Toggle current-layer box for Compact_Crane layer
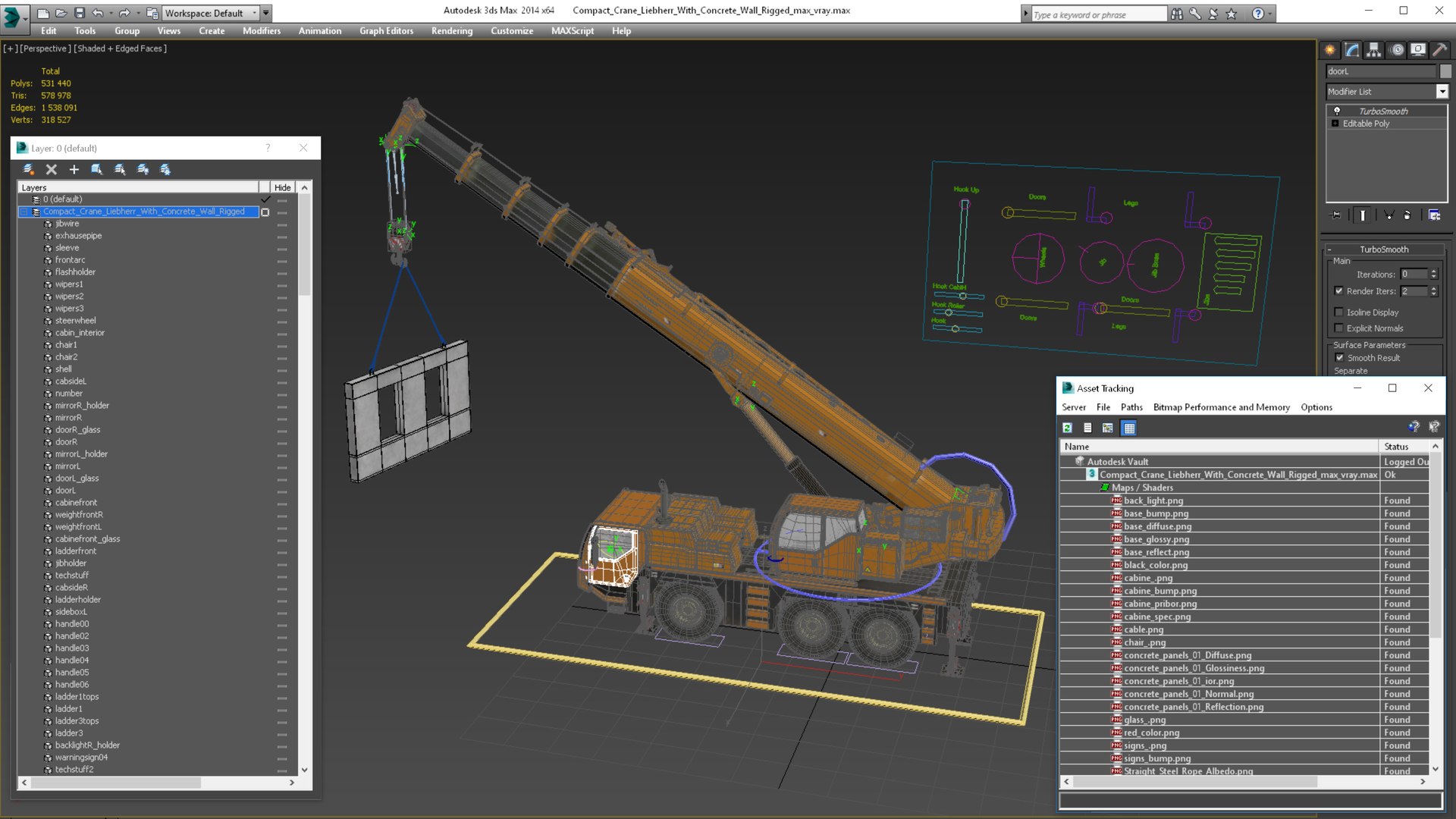This screenshot has width=1456, height=819. point(265,212)
